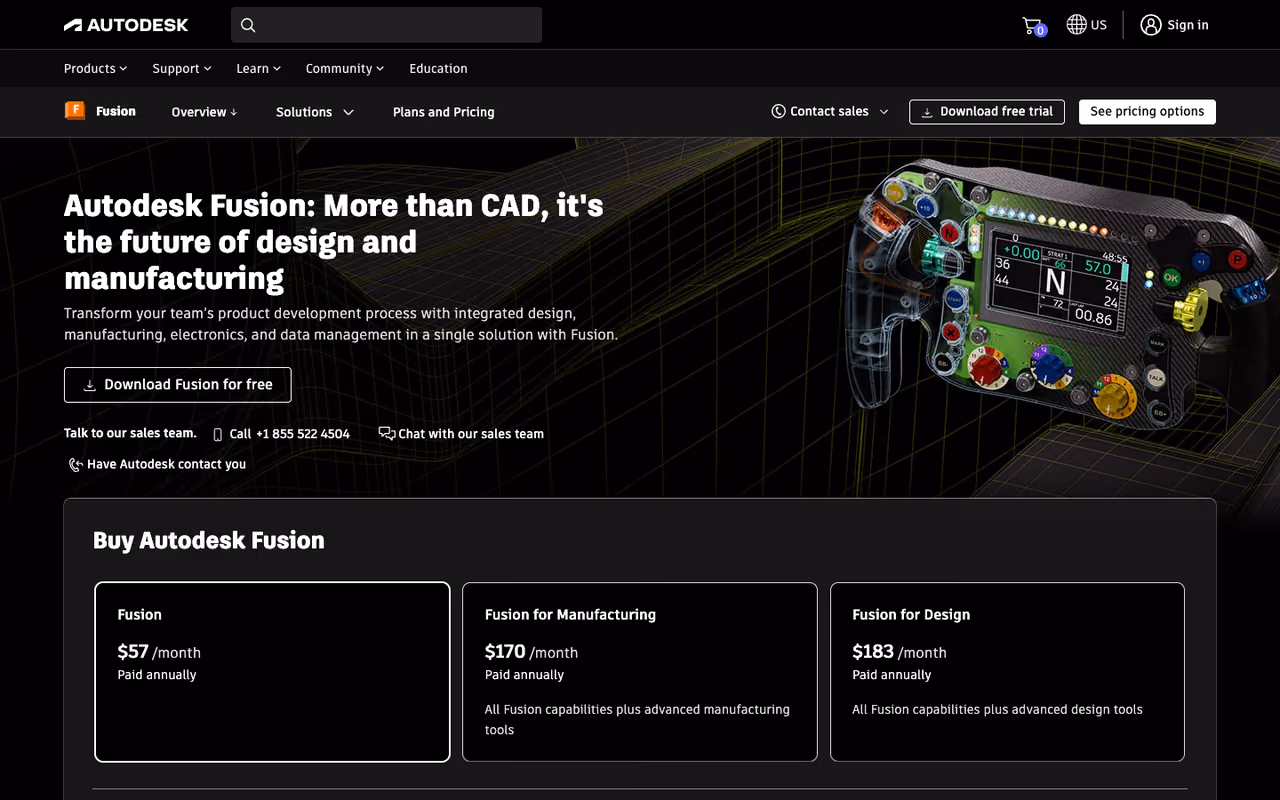Click the Buy Autodesk Fusion heading

209,540
